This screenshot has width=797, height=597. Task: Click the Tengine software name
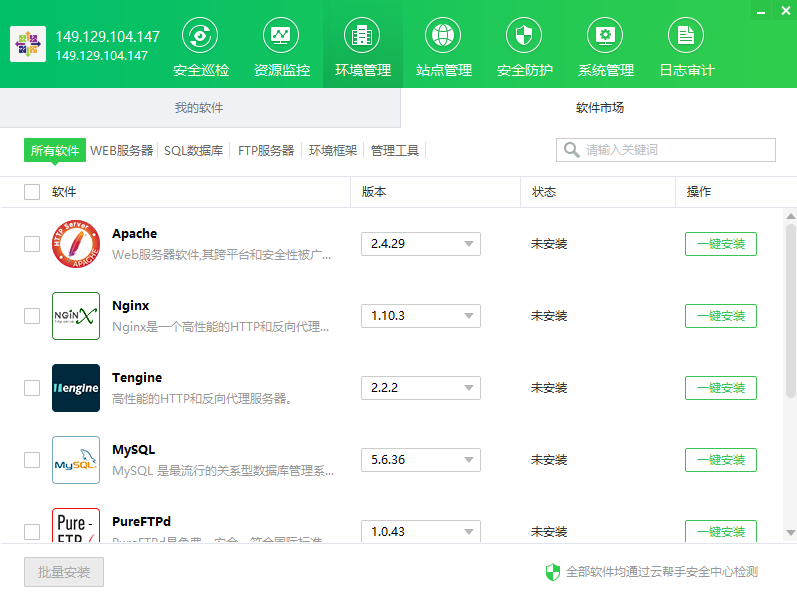(x=137, y=378)
